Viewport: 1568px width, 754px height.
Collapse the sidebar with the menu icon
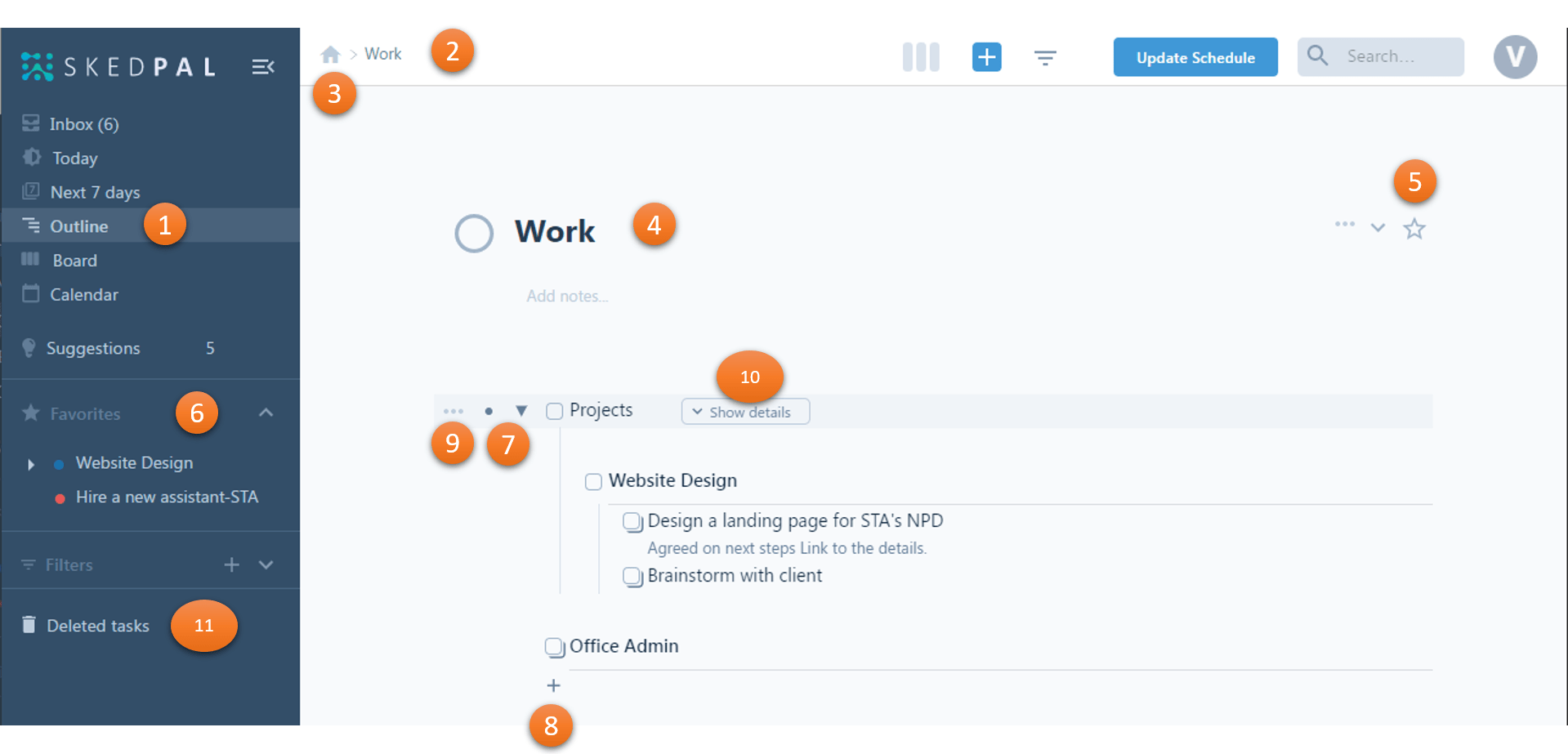262,67
